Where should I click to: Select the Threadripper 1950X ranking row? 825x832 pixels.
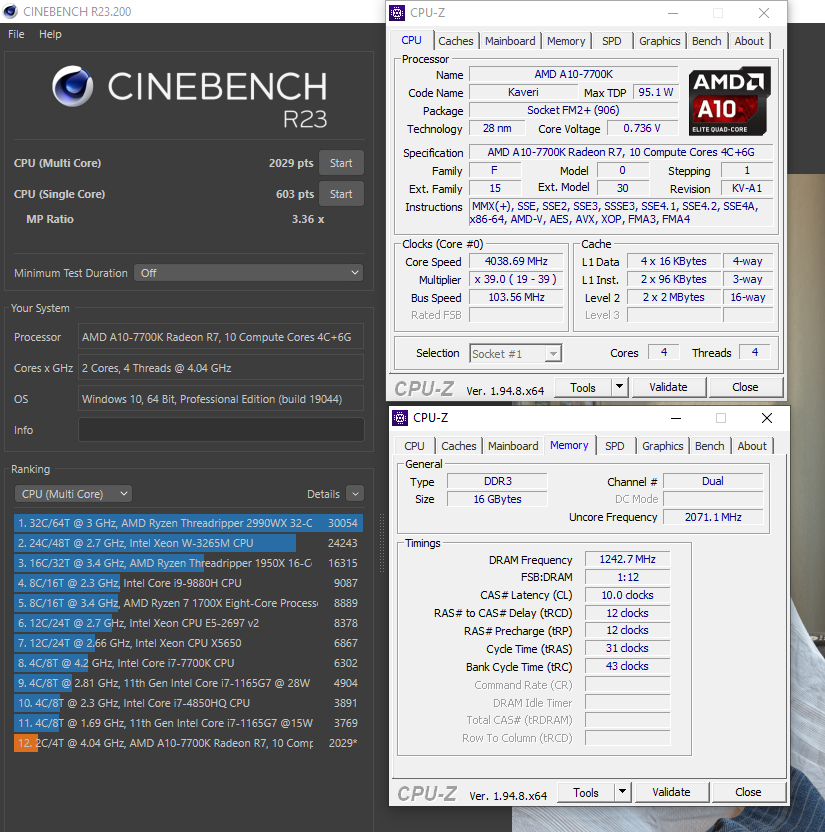(188, 563)
